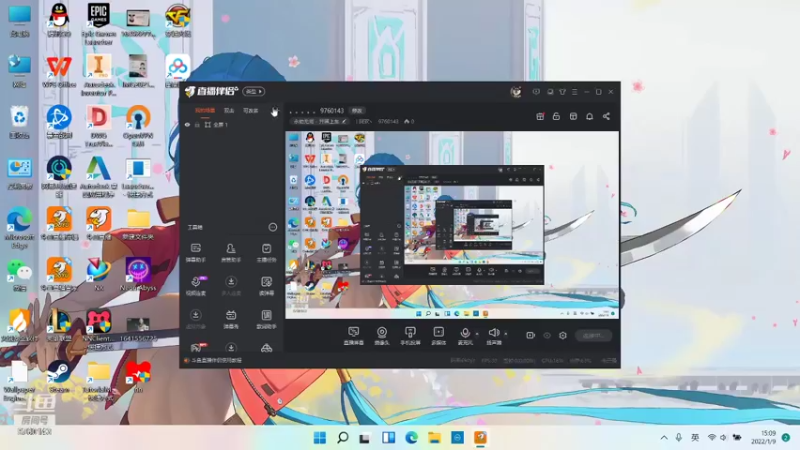Select the yellow new folder on the desktop
Image resolution: width=800 pixels, height=450 pixels.
138,223
